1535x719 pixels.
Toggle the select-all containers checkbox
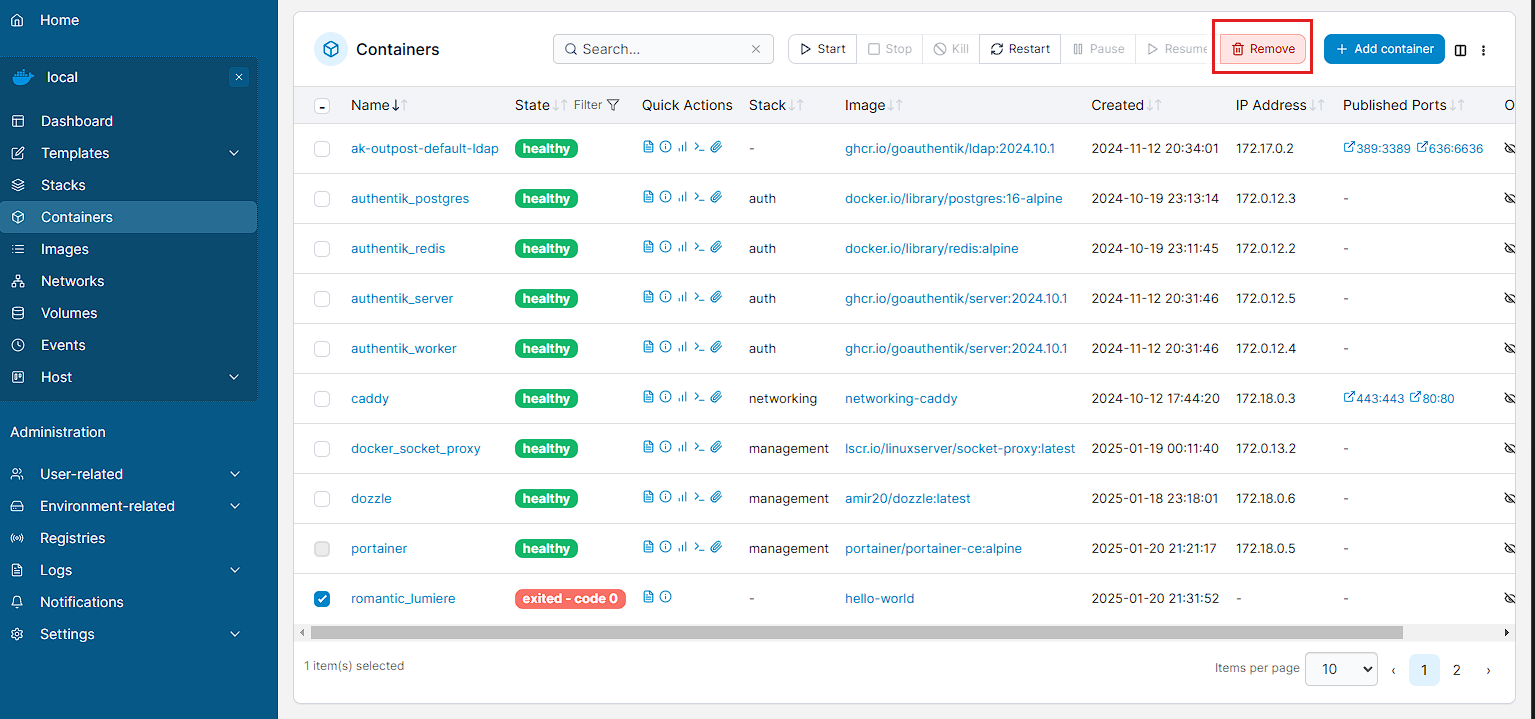coord(322,106)
